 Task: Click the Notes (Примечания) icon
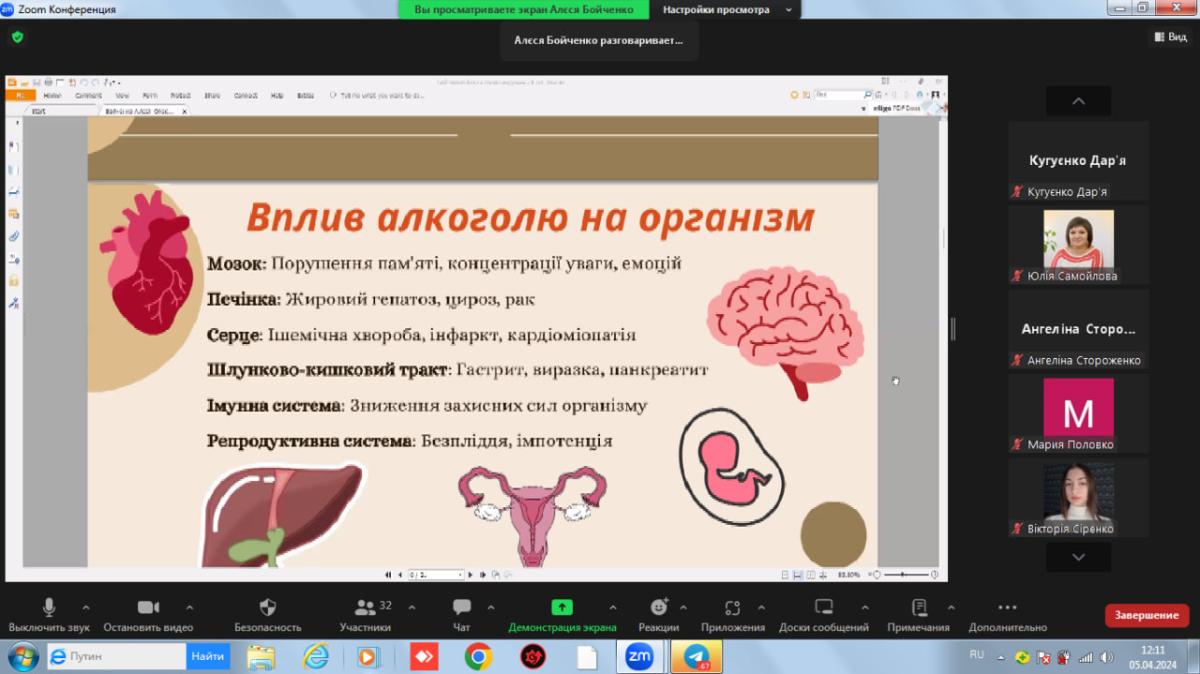coord(918,608)
